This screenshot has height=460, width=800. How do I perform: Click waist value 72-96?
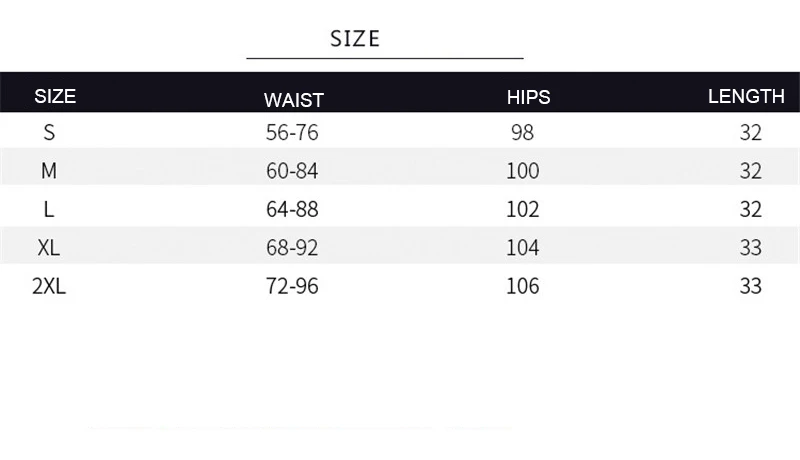292,286
